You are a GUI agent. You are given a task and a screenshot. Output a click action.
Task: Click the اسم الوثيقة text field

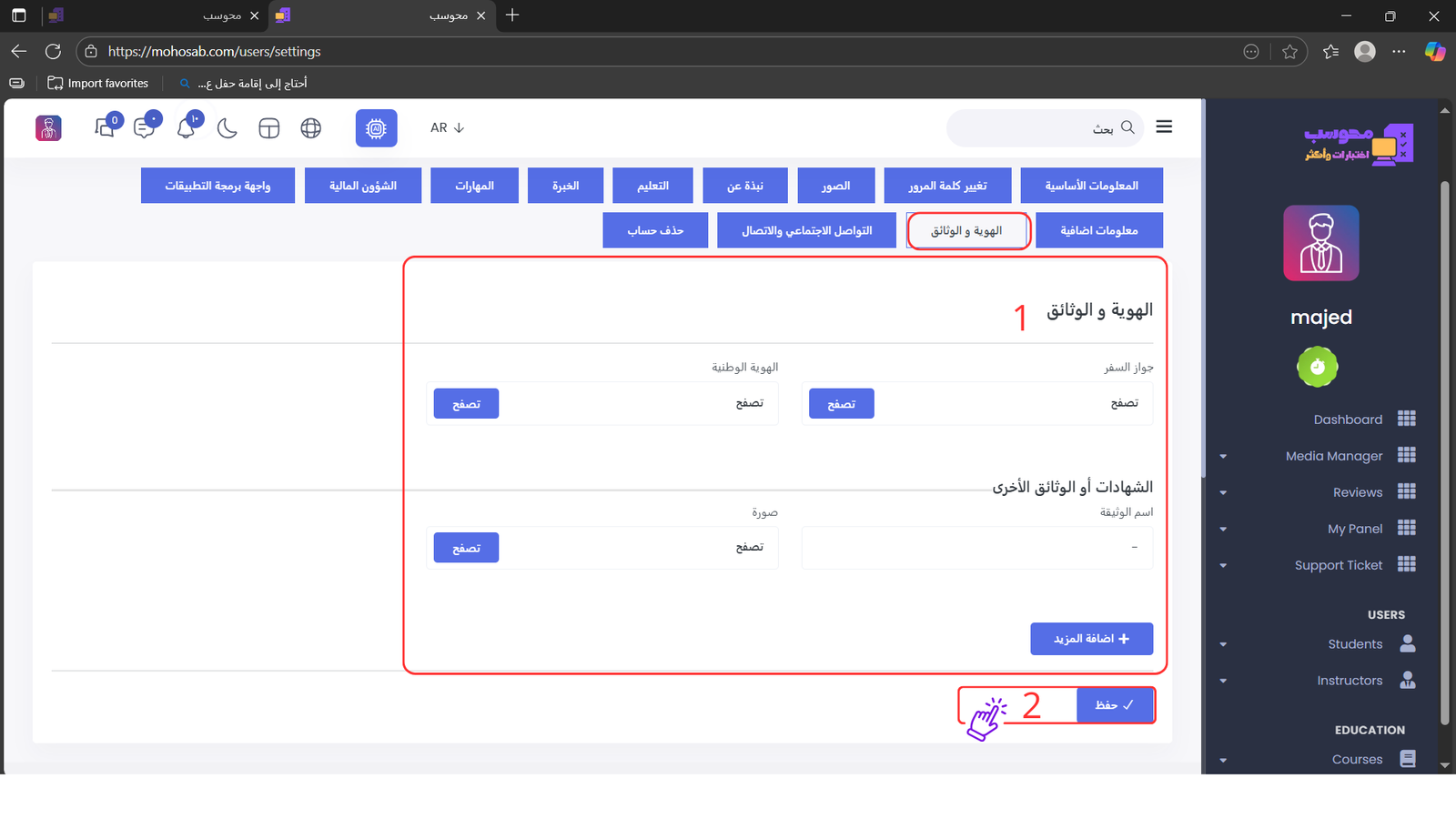(976, 548)
